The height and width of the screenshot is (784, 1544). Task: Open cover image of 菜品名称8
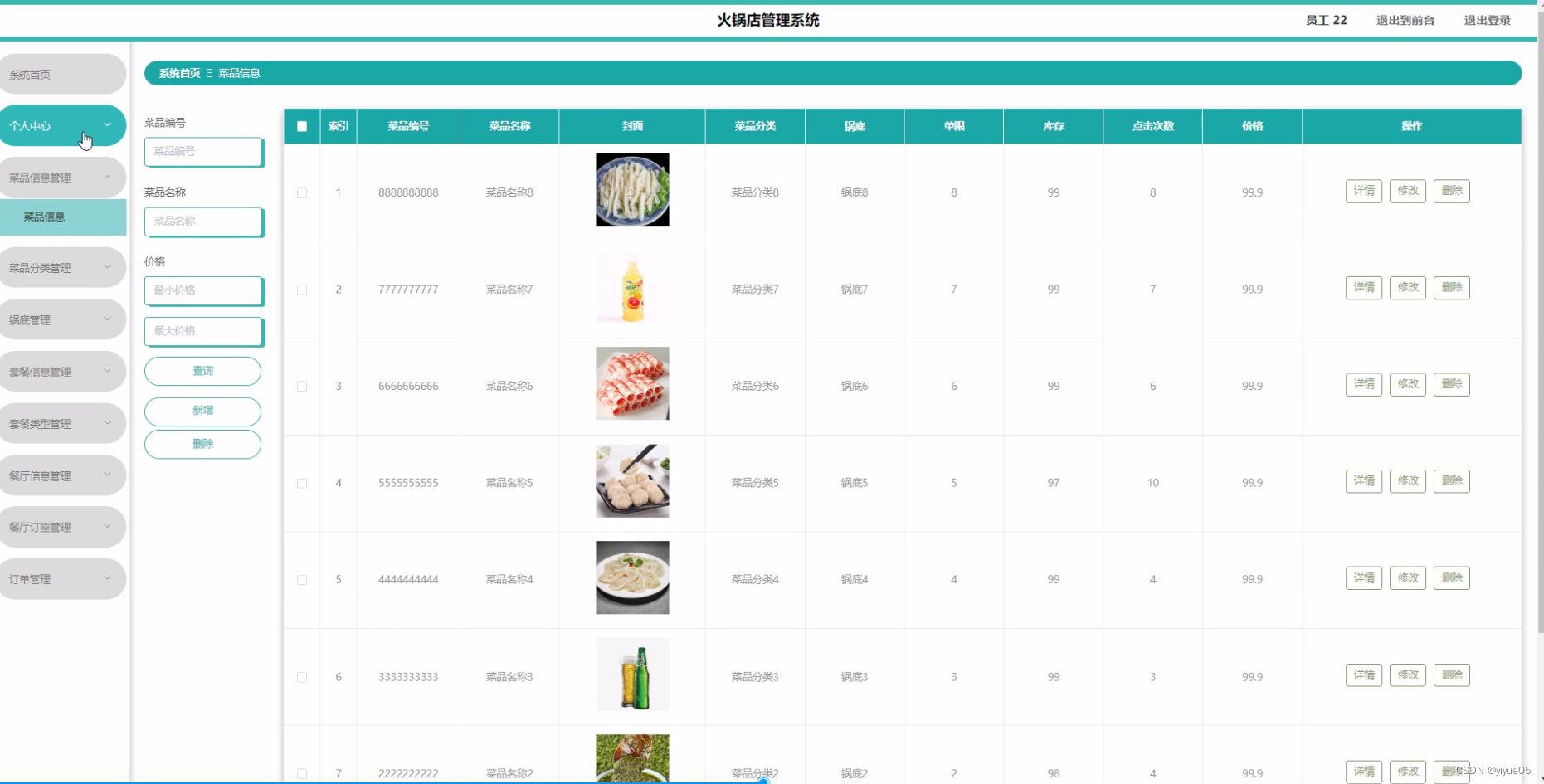632,190
